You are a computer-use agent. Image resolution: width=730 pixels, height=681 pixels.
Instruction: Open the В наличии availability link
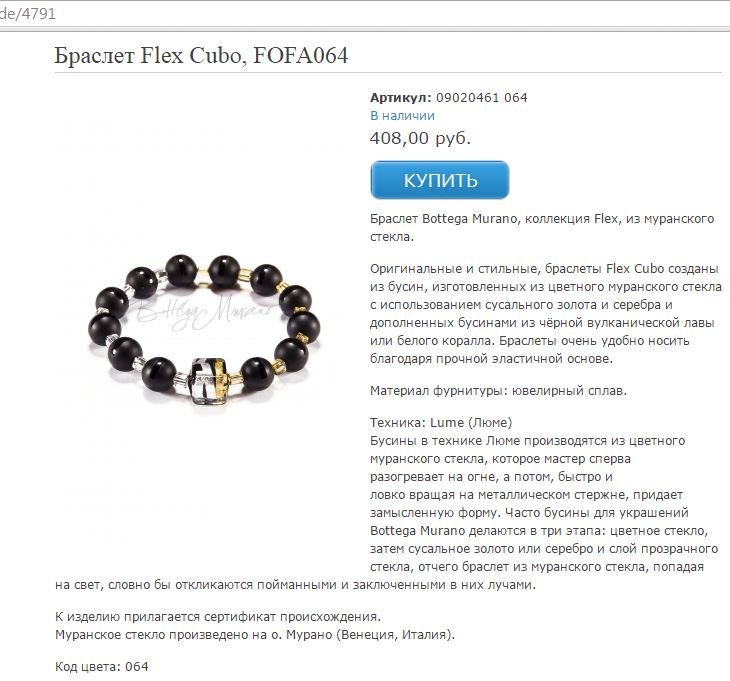pyautogui.click(x=402, y=115)
